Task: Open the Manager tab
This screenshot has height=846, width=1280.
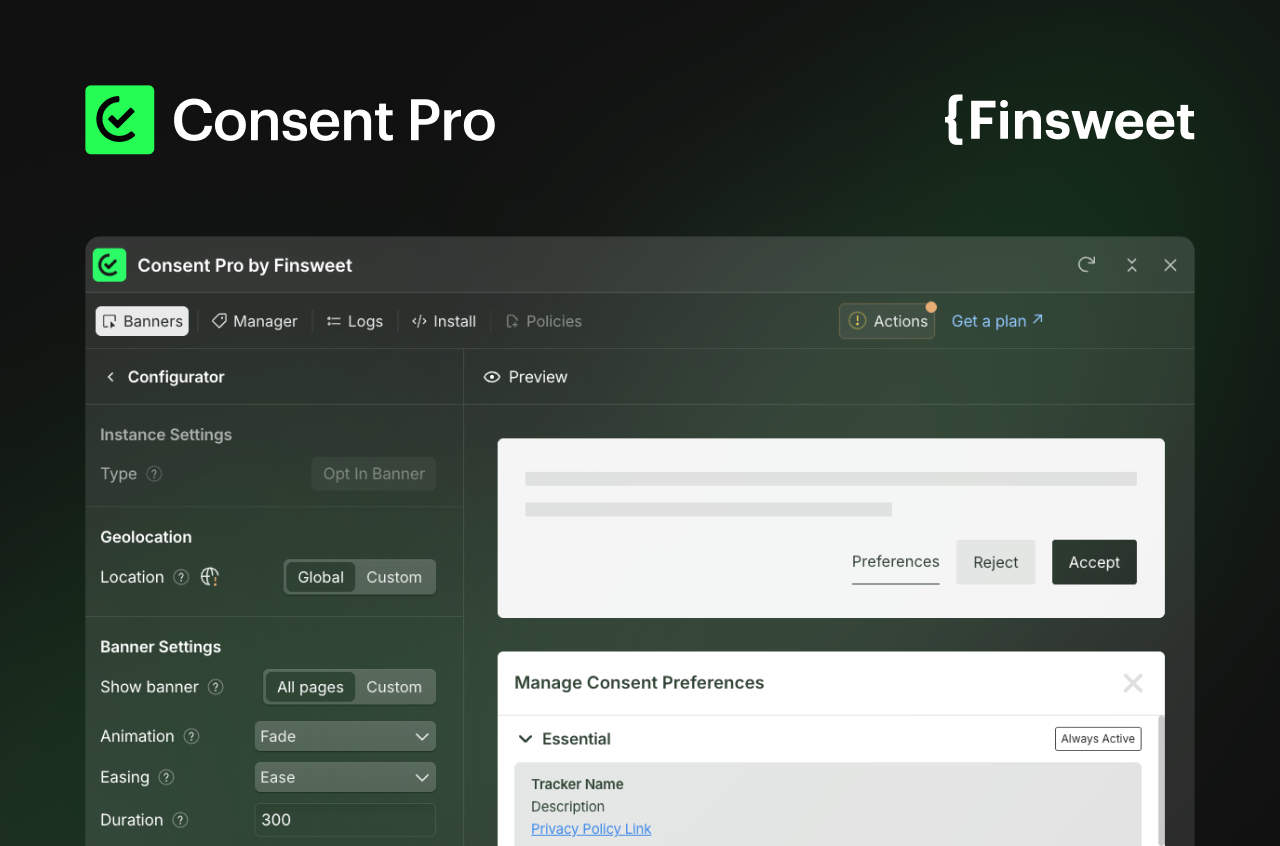Action: coord(254,321)
